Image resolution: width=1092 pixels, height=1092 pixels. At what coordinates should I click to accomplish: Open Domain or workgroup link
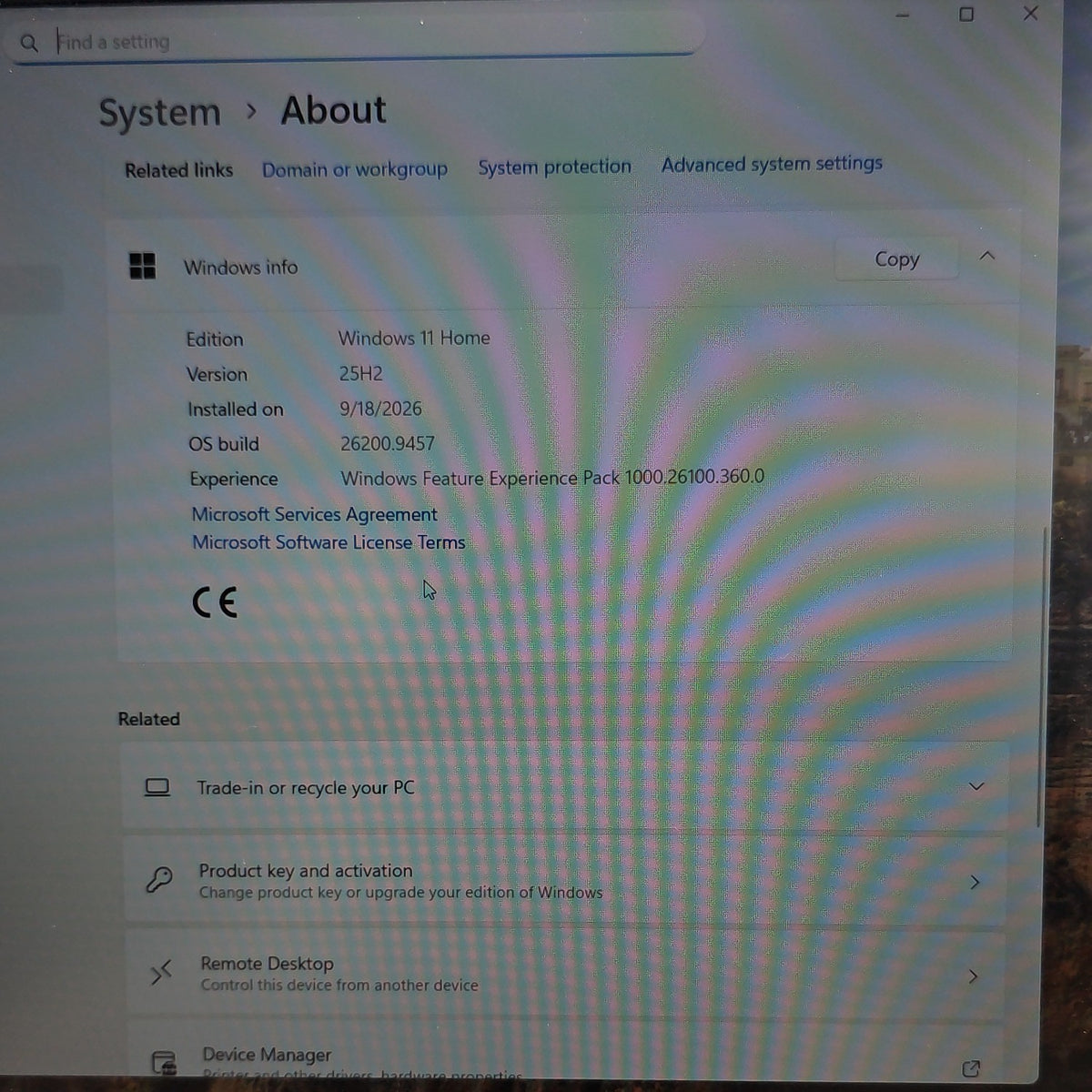(355, 169)
